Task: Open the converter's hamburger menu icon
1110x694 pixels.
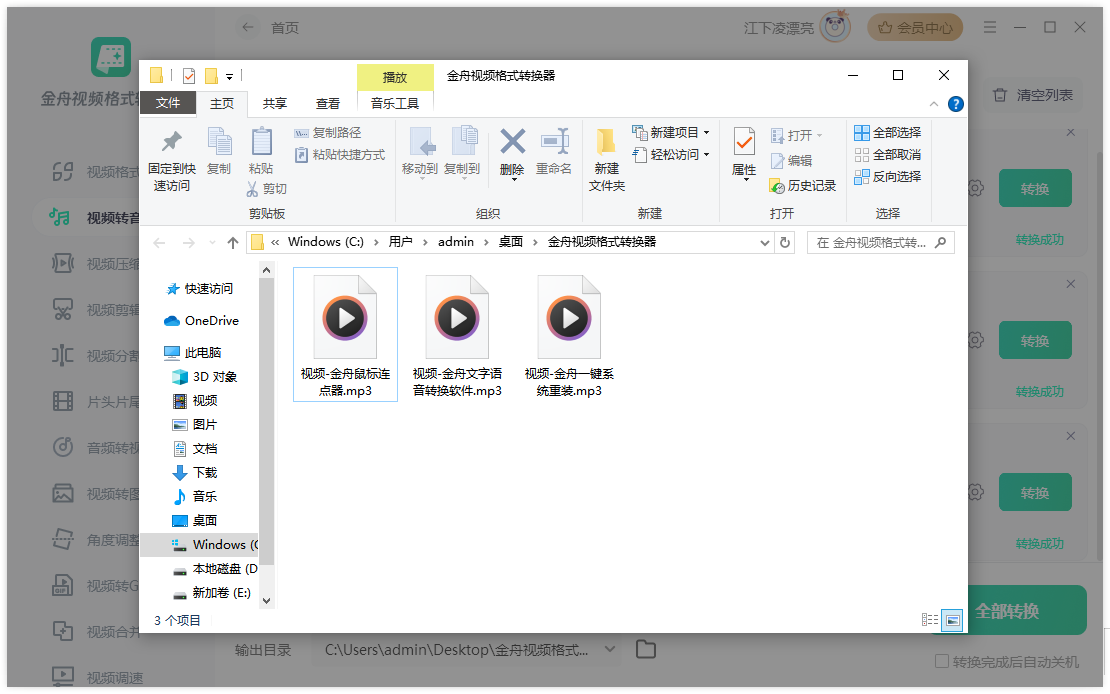Action: pos(990,27)
